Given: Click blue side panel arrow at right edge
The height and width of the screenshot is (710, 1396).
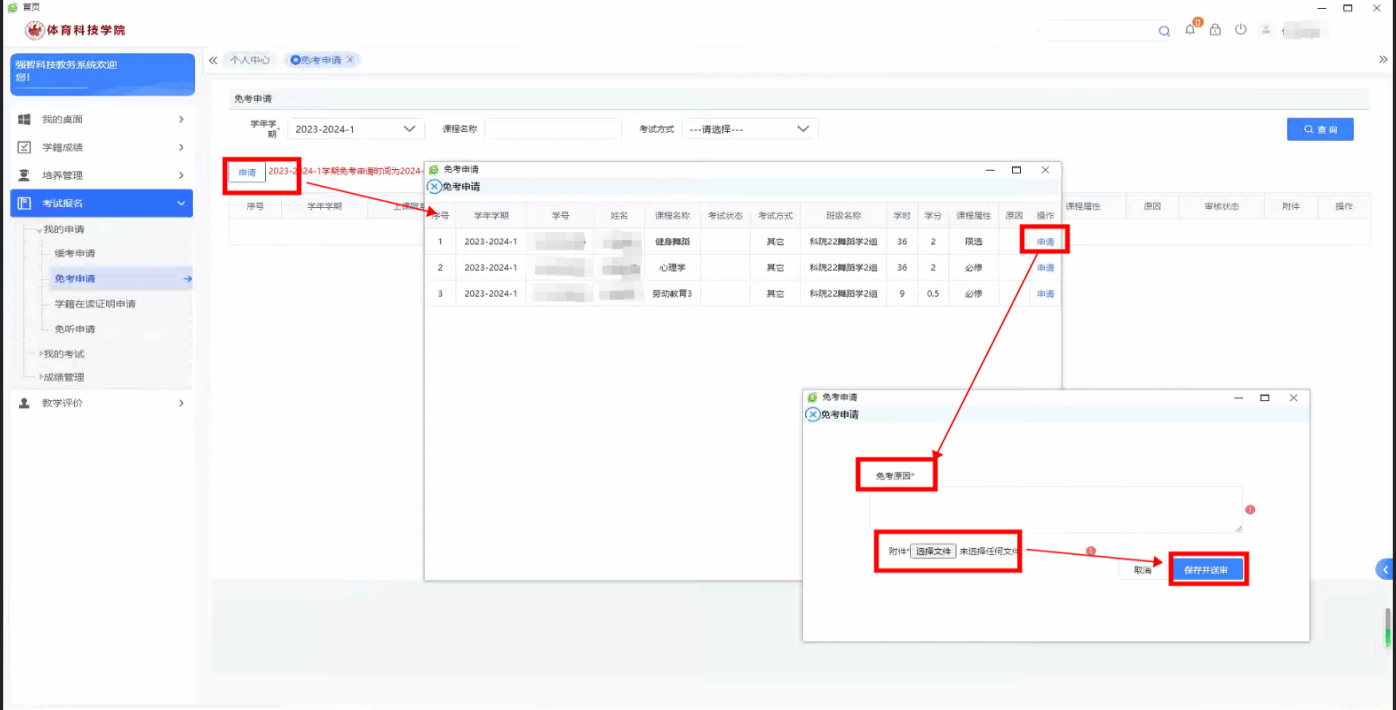Looking at the screenshot, I should click(x=1385, y=569).
